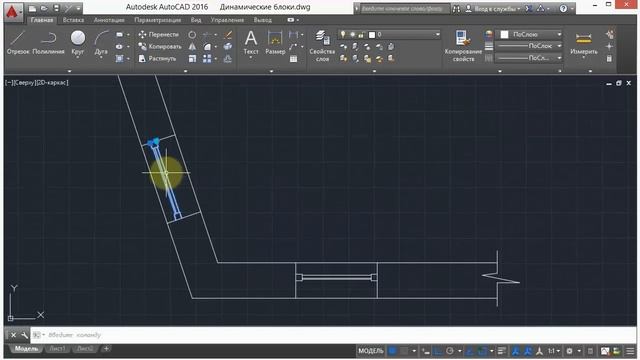The height and width of the screenshot is (360, 640).
Task: Open the ПоСлою color dropdown
Action: (x=529, y=35)
